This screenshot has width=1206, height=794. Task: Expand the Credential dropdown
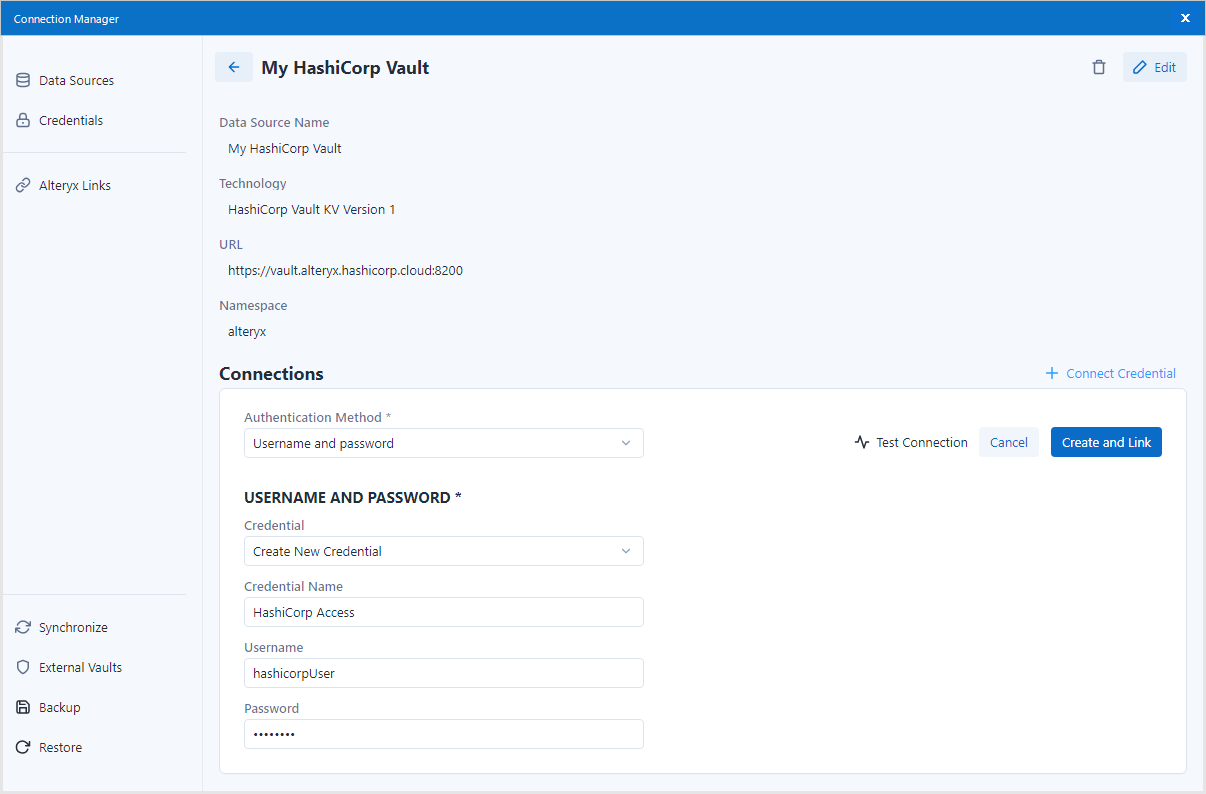pyautogui.click(x=443, y=551)
